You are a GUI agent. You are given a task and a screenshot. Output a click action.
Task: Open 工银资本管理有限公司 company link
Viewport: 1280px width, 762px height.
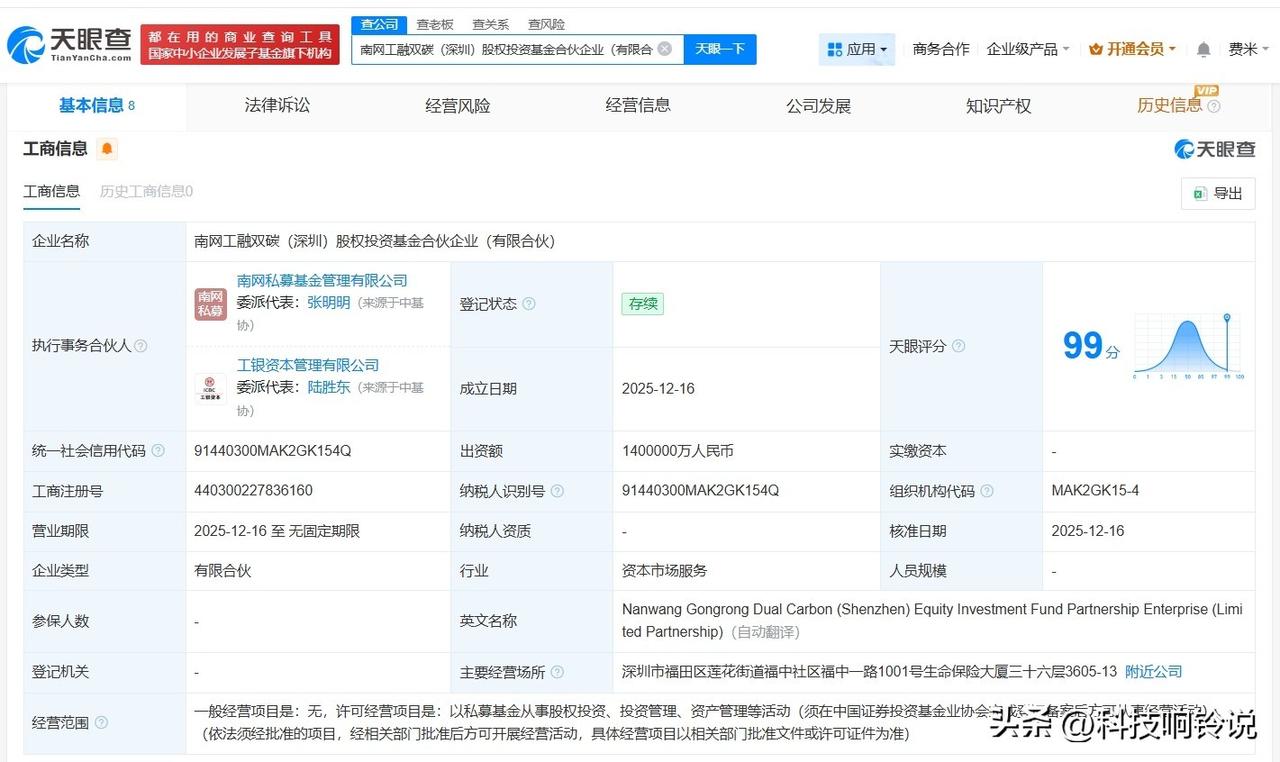(x=308, y=365)
